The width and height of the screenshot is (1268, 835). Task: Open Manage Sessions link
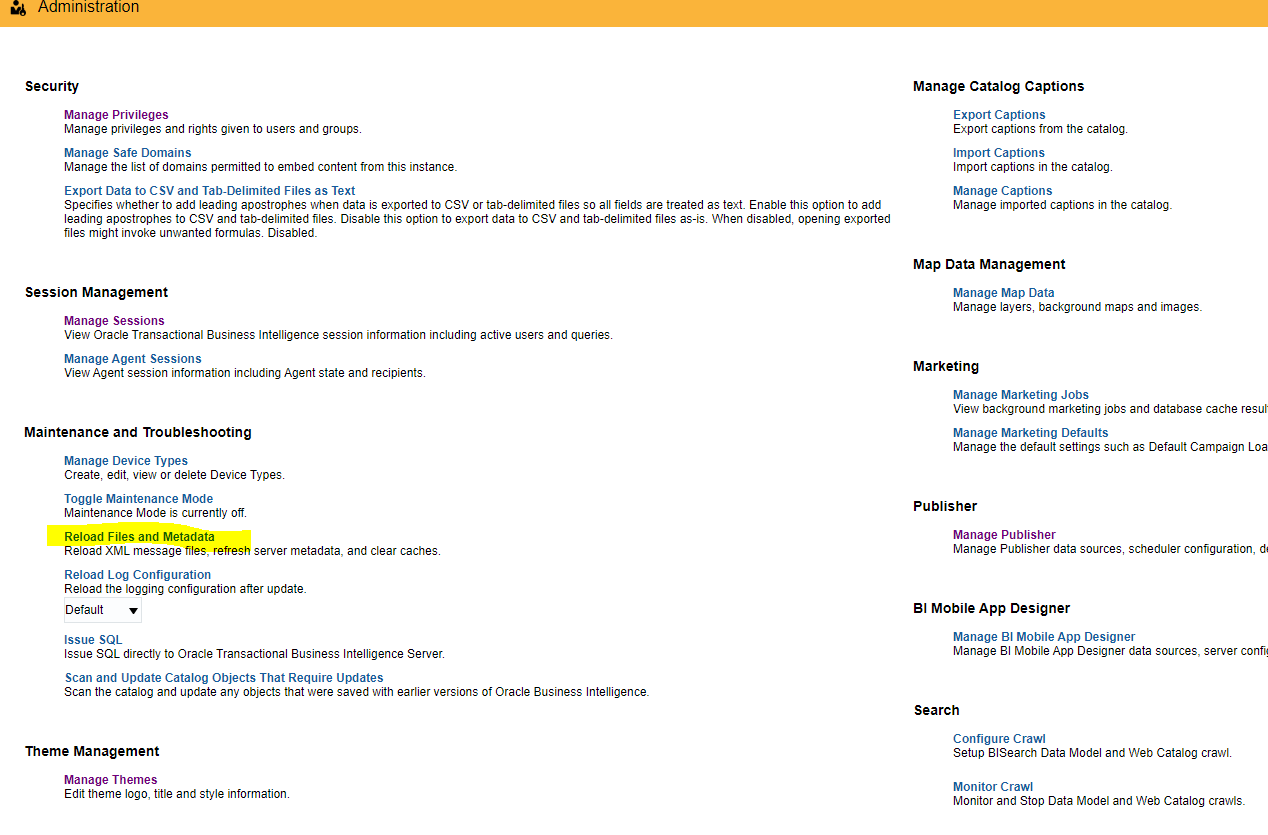coord(114,321)
